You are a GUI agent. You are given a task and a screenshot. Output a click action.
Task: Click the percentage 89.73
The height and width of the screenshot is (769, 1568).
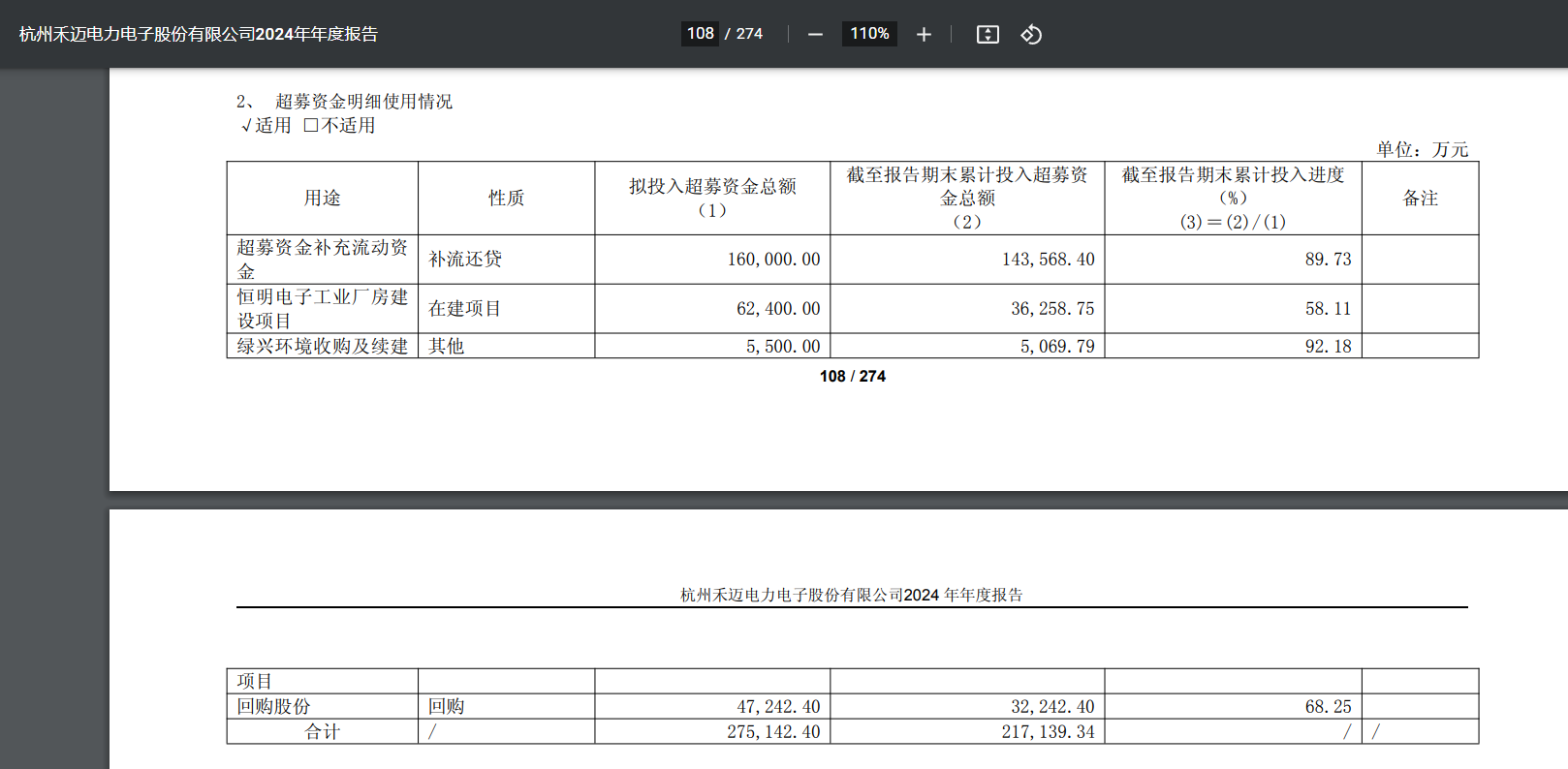pos(1328,260)
